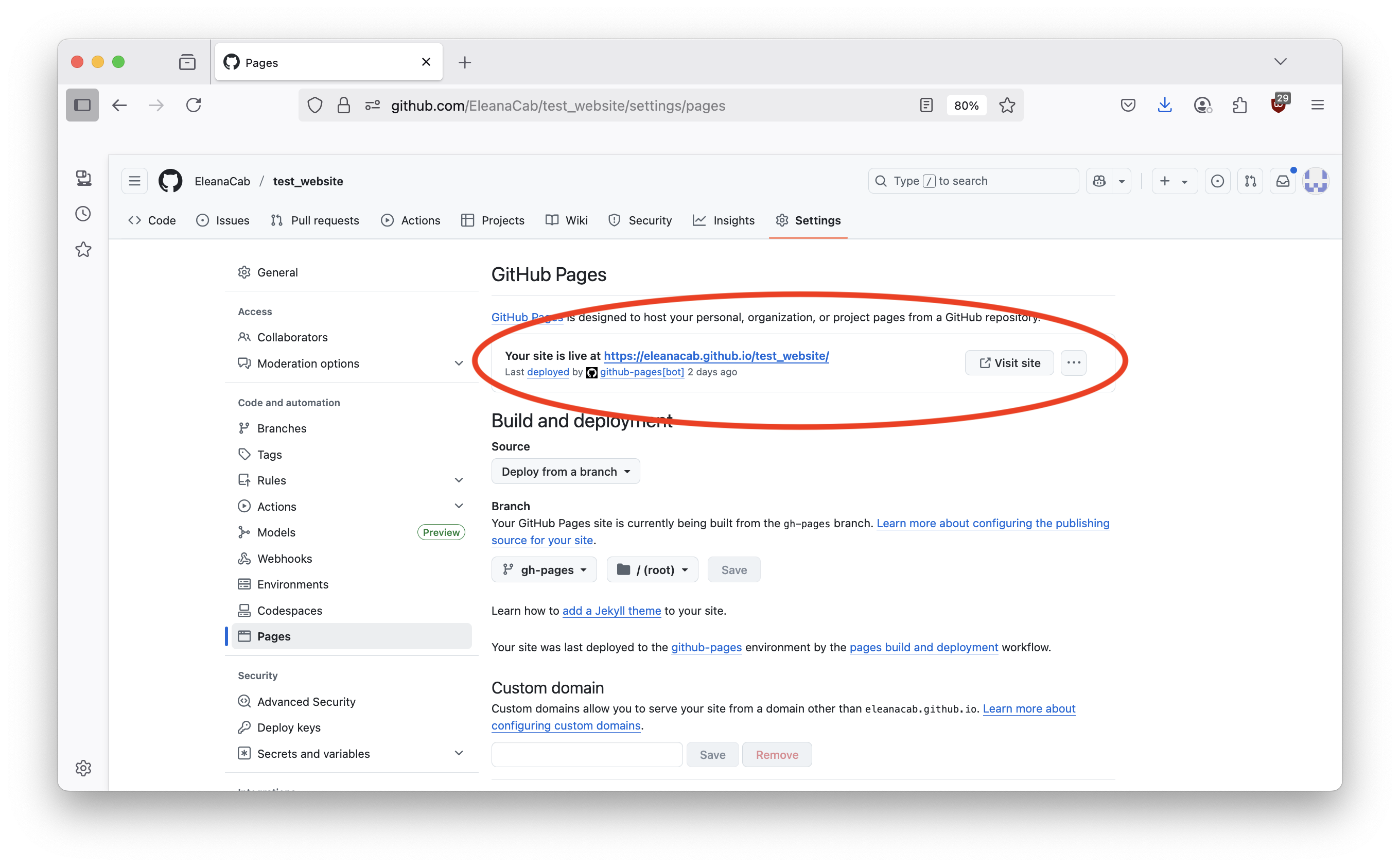Click the issues icon in header
Viewport: 1400px width, 867px height.
(x=1217, y=181)
